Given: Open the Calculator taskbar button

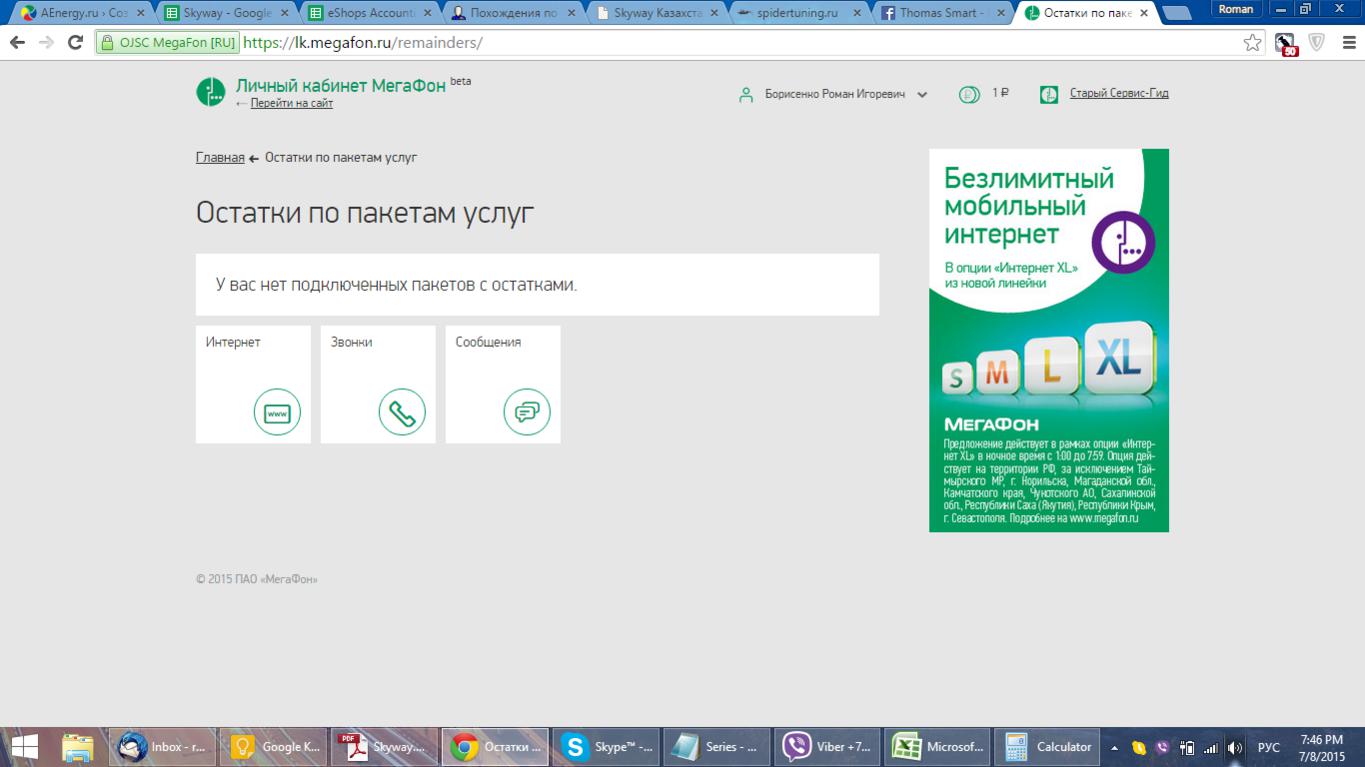Looking at the screenshot, I should coord(1049,747).
